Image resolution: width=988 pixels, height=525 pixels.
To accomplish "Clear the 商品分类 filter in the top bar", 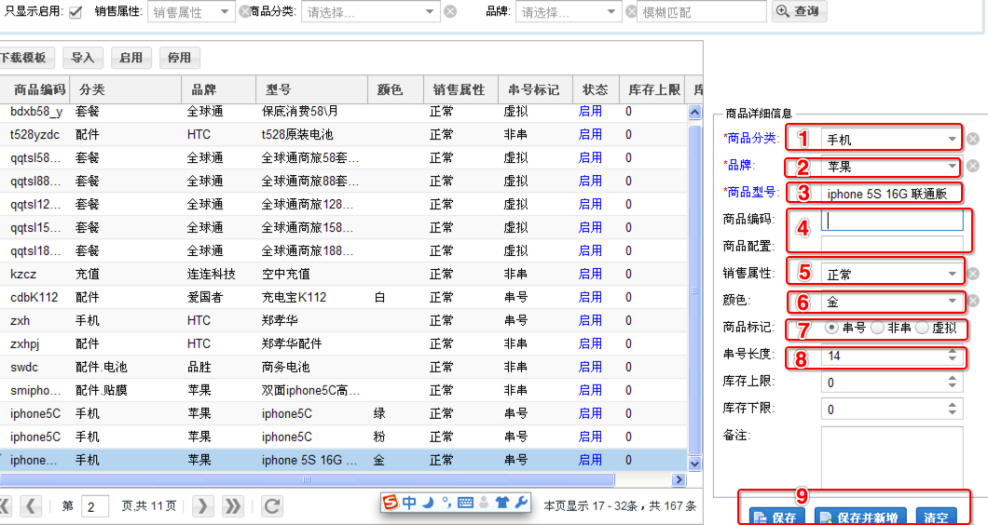I will (451, 12).
